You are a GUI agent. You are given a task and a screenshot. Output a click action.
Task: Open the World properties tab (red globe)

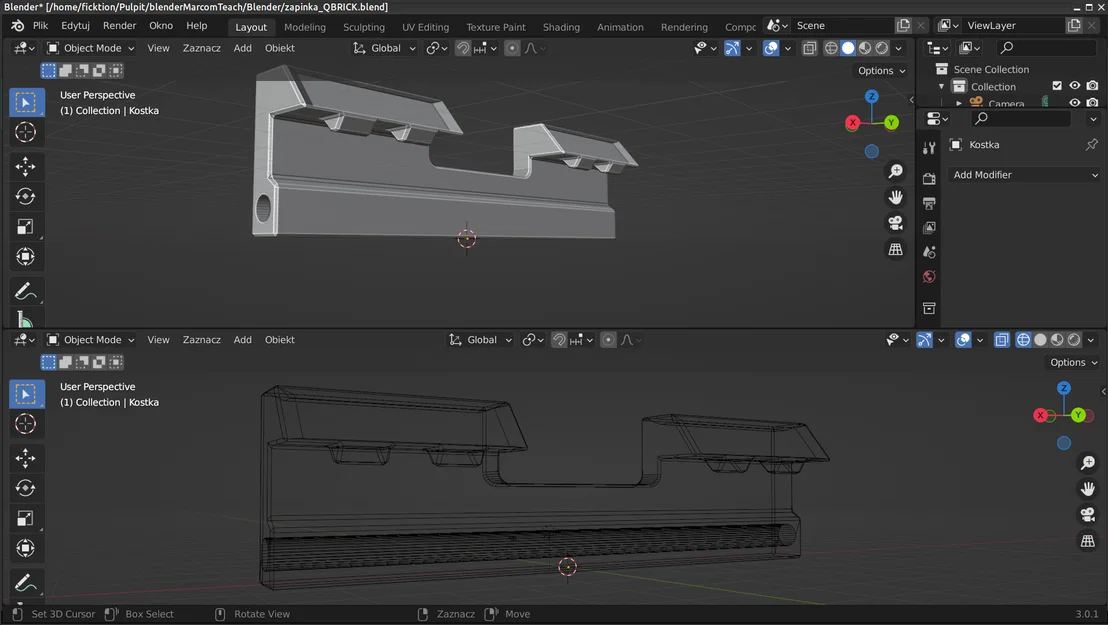tap(929, 277)
